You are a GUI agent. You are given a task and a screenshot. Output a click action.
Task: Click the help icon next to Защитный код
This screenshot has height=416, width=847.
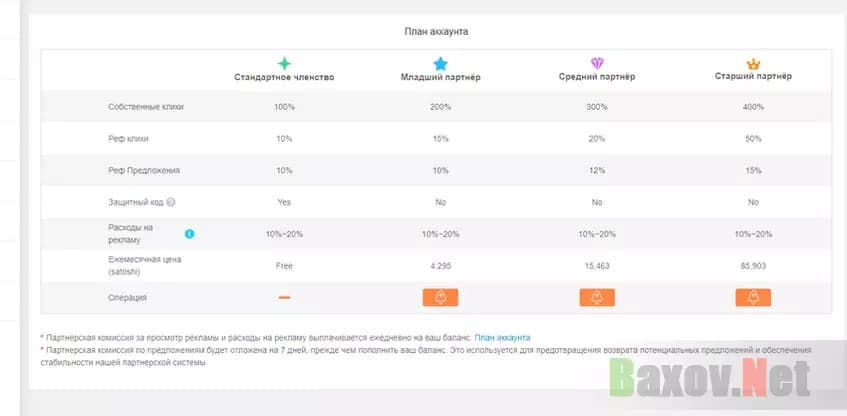pos(171,202)
